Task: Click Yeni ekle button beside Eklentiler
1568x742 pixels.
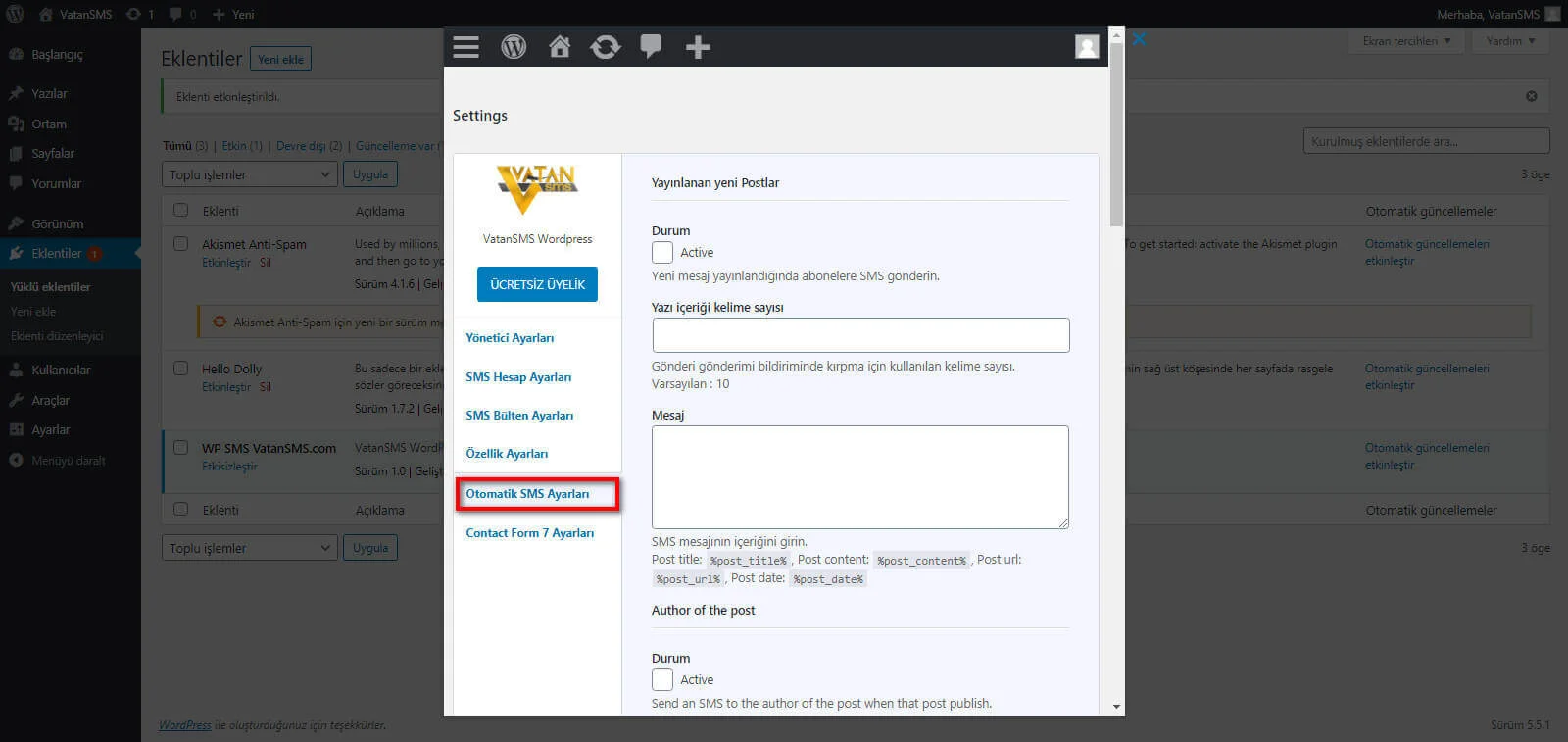Action: pyautogui.click(x=280, y=59)
